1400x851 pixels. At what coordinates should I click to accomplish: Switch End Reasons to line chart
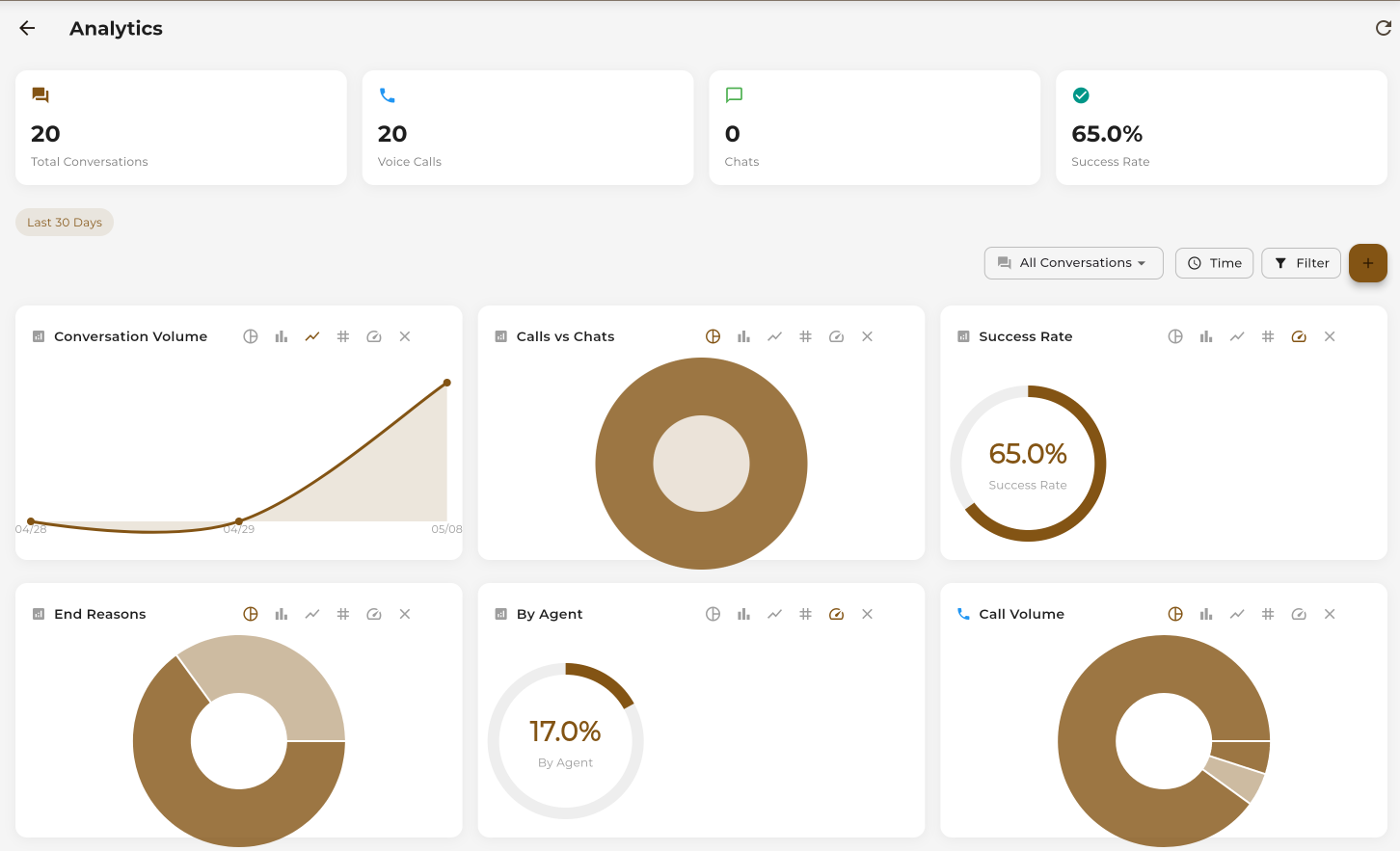312,614
